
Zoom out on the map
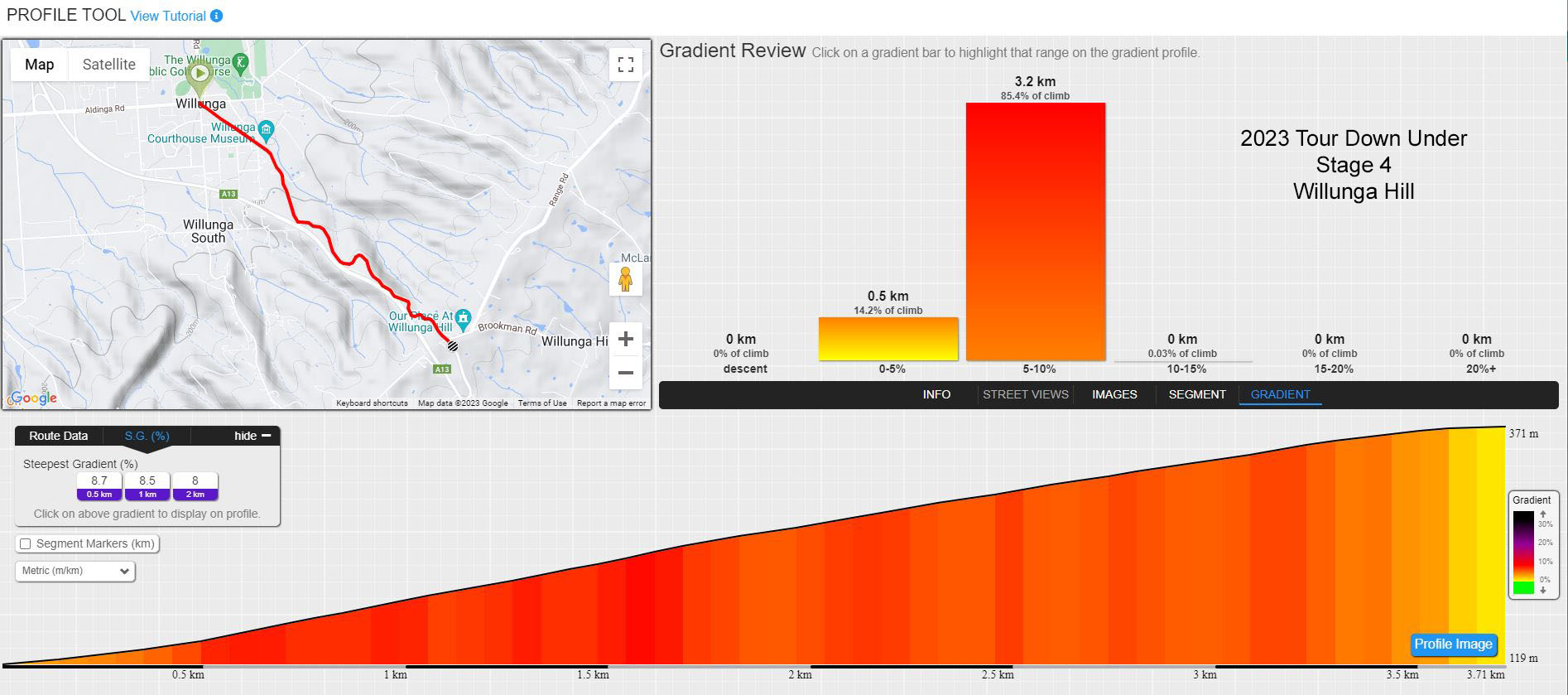pos(626,373)
